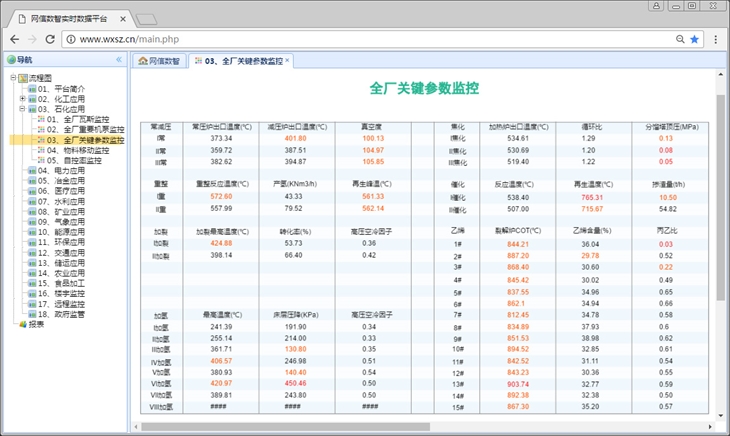This screenshot has height=436, width=730.
Task: Click the icon beside 11、环保应用
Action: [32, 242]
